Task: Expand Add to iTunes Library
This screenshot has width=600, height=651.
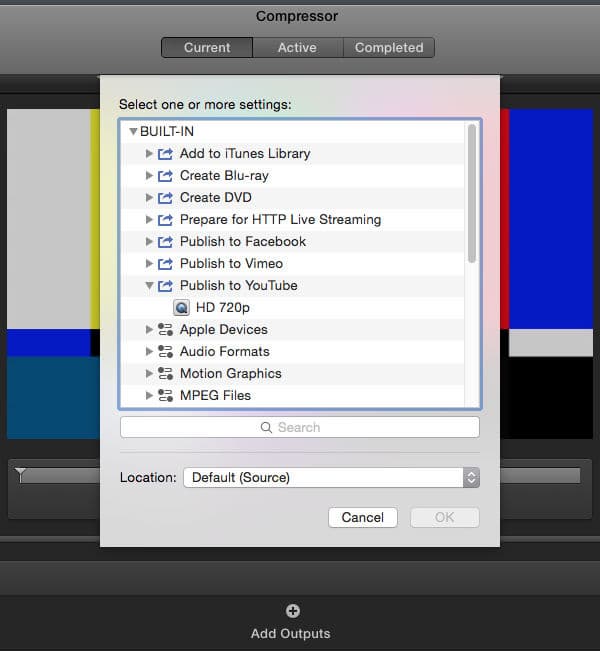Action: coord(149,154)
